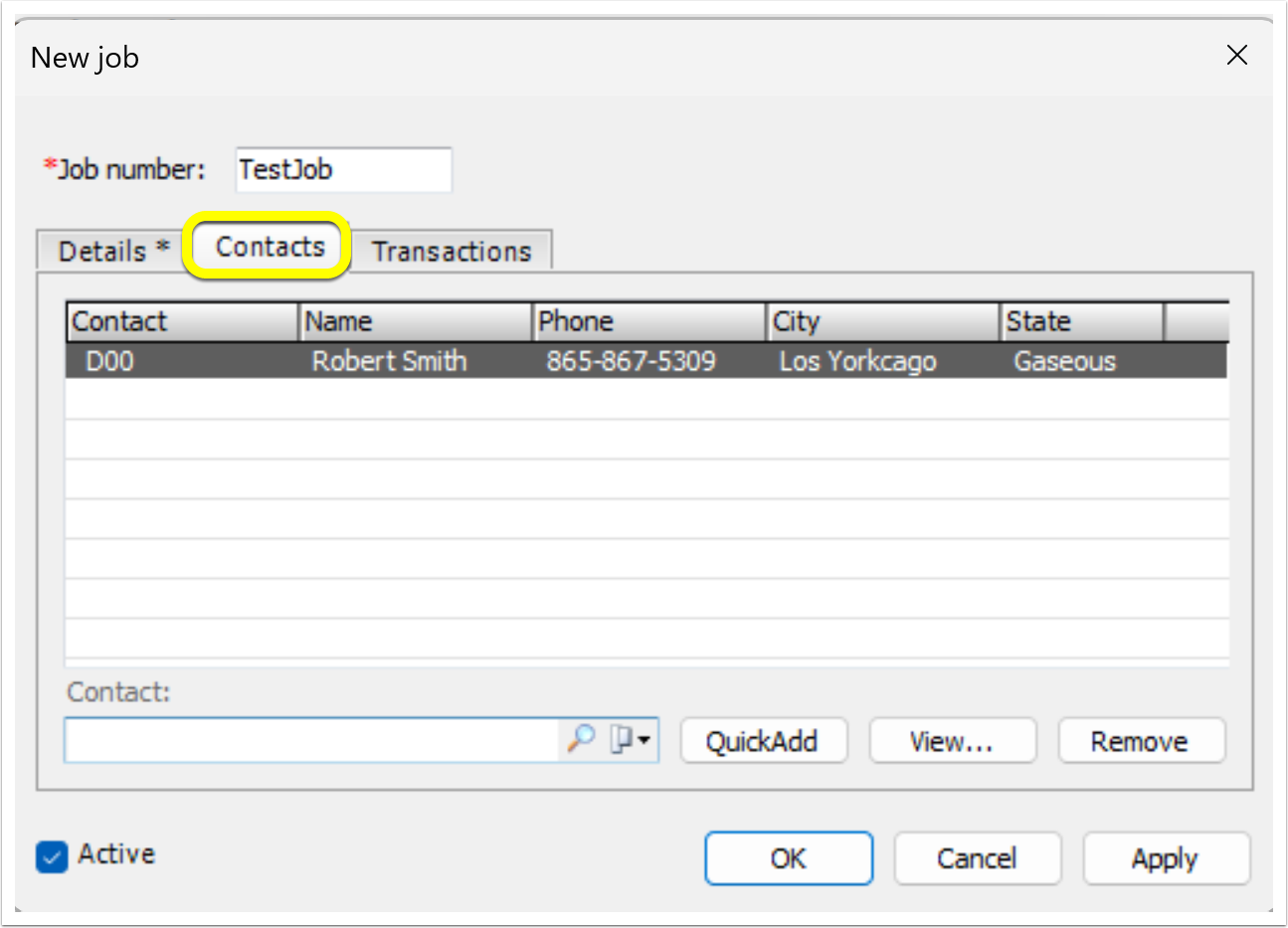The image size is (1288, 928).
Task: Click the magnifier lookup icon in Contact field
Action: (581, 739)
